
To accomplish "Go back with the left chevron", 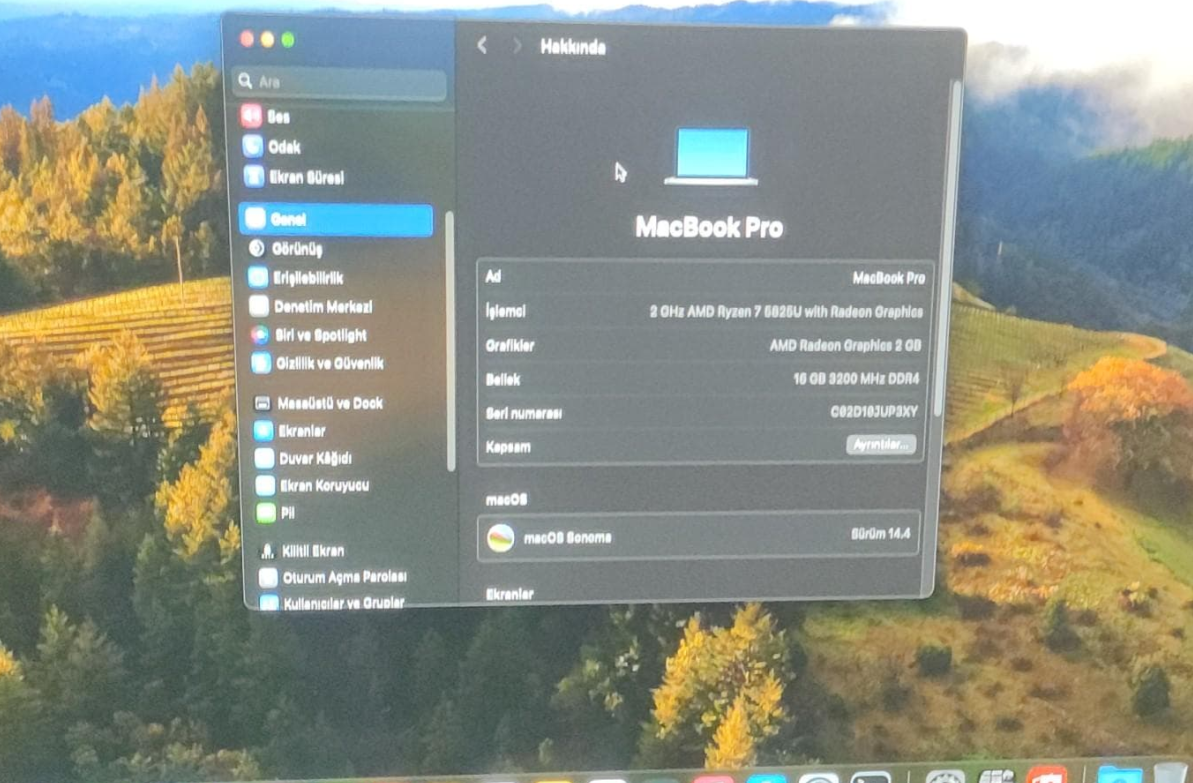I will 482,46.
